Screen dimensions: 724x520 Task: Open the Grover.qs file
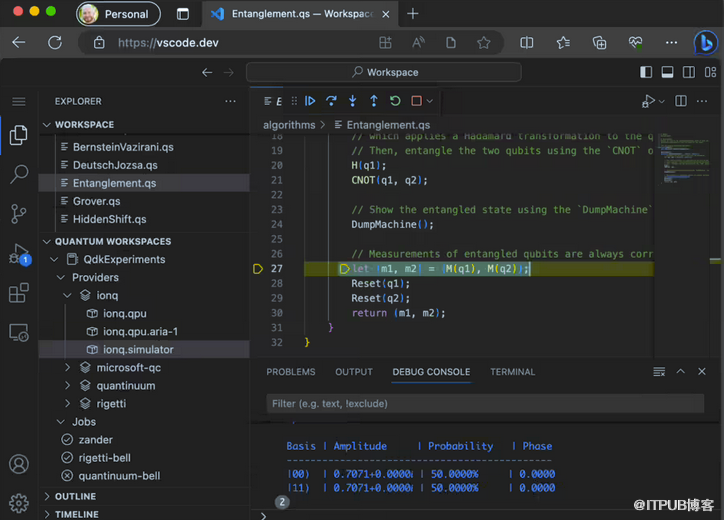pos(97,201)
